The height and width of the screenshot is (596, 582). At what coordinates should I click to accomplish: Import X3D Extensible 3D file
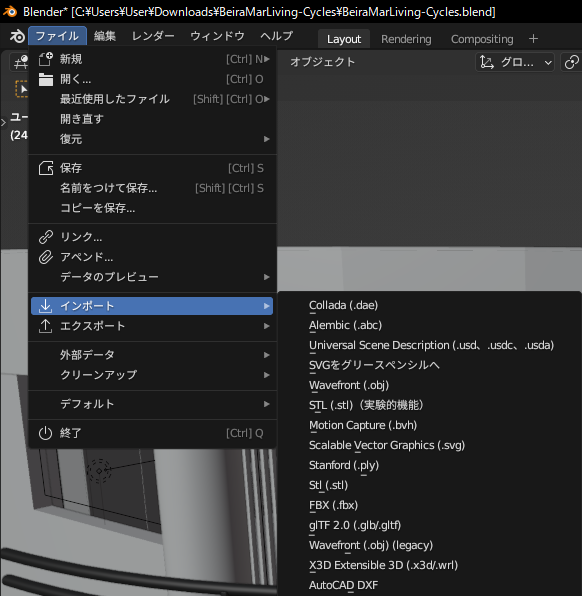tap(430, 565)
